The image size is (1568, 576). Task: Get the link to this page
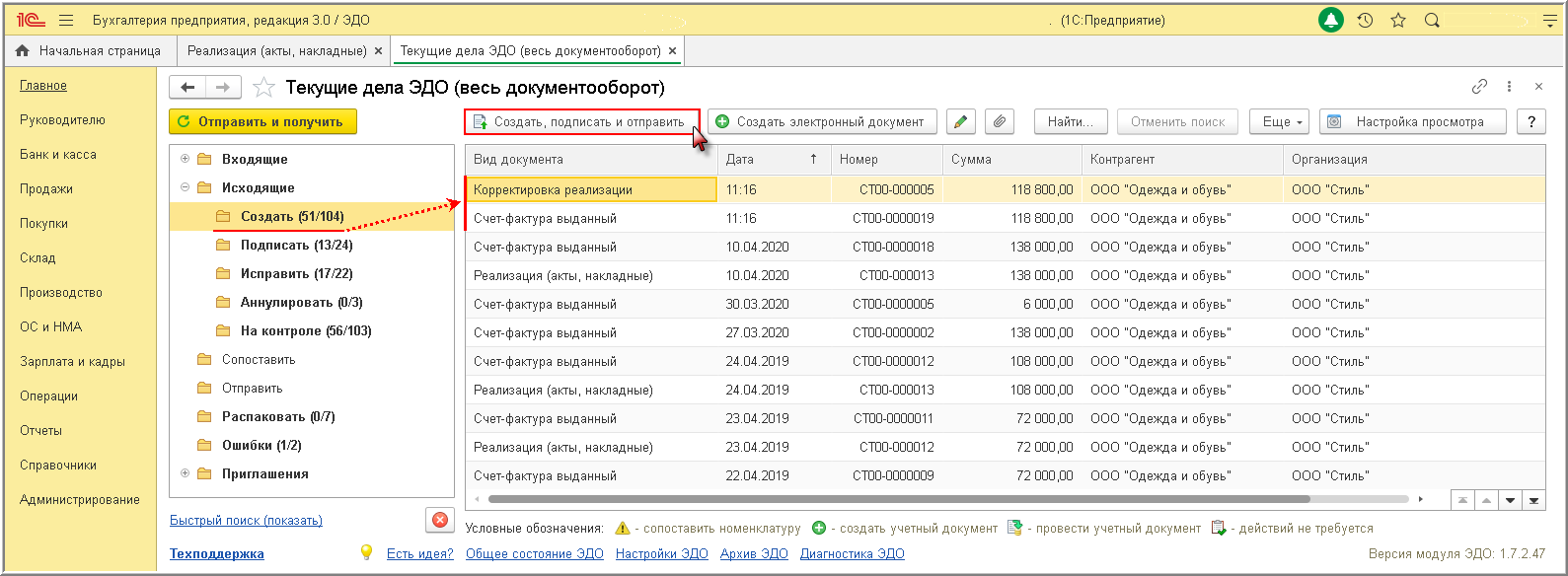click(x=1479, y=87)
